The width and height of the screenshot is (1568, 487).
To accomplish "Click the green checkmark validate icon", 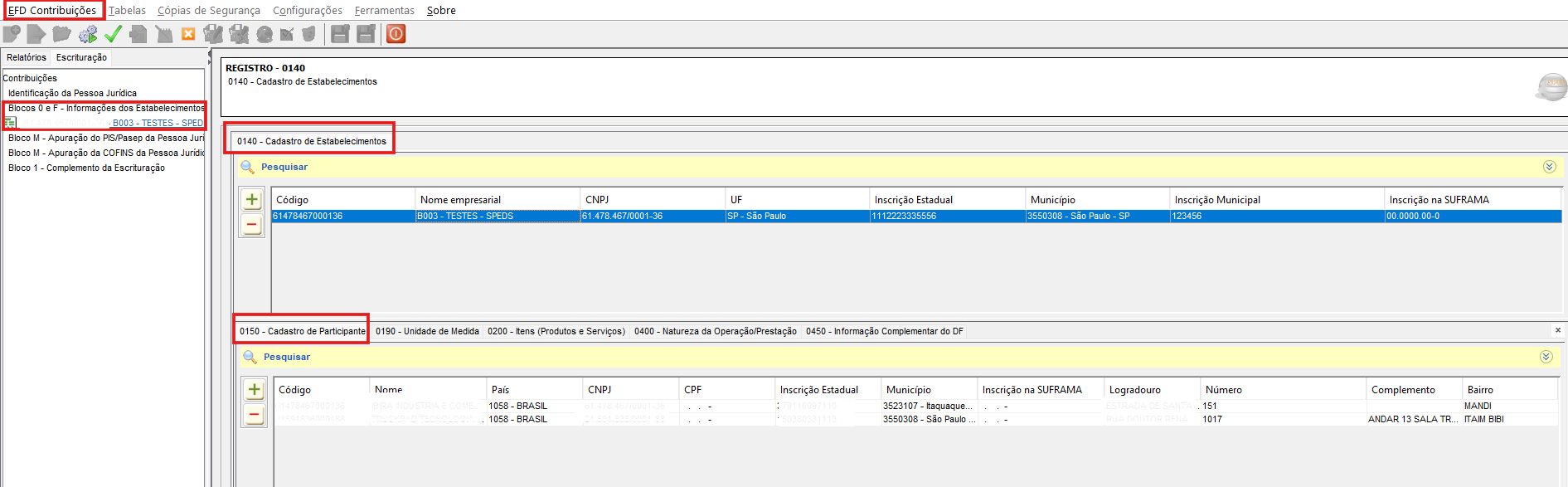I will pos(113,34).
